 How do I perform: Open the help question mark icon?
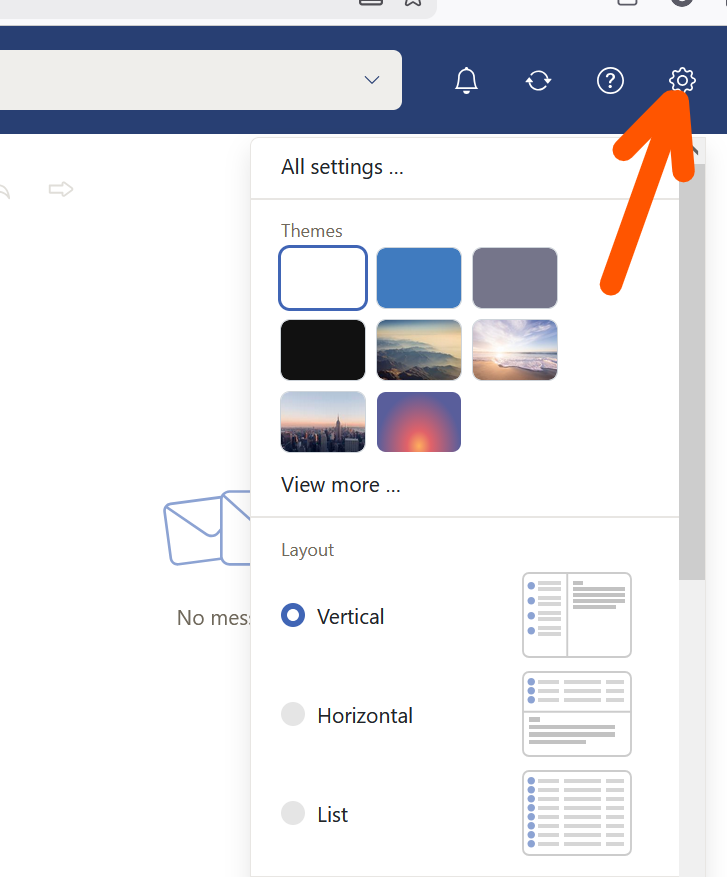(x=610, y=80)
